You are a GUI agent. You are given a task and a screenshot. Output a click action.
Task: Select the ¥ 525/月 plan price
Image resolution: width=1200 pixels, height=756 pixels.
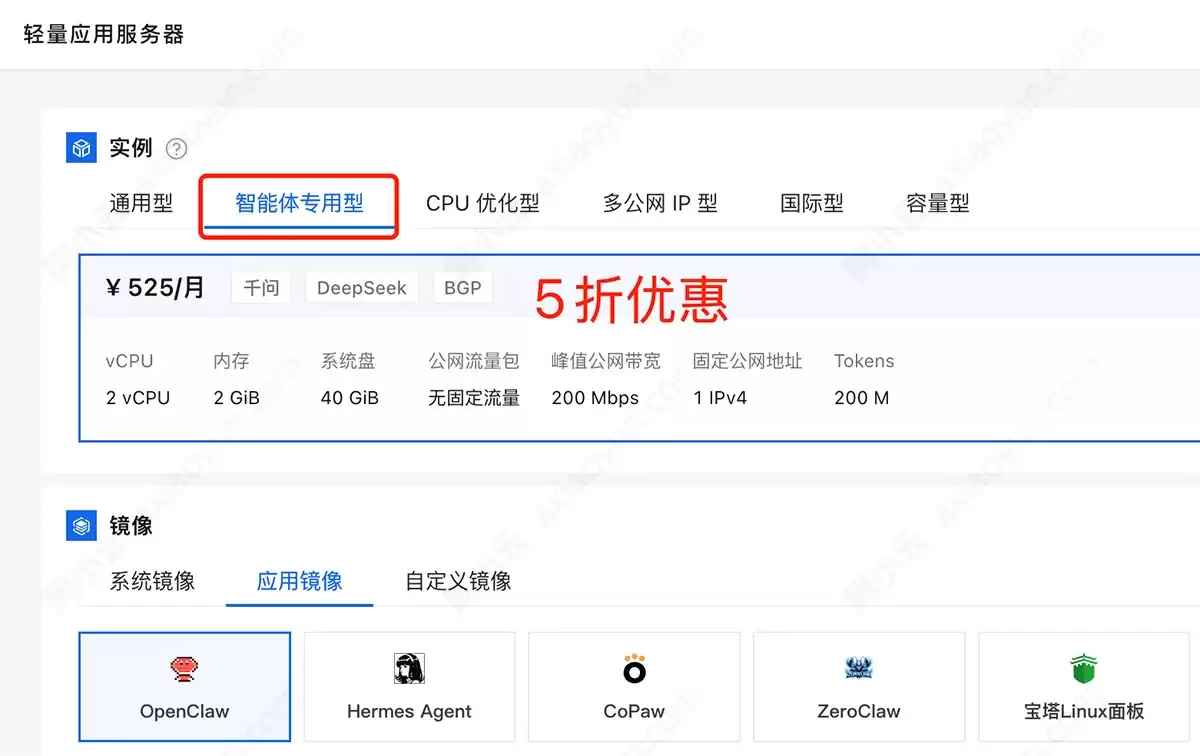[155, 288]
